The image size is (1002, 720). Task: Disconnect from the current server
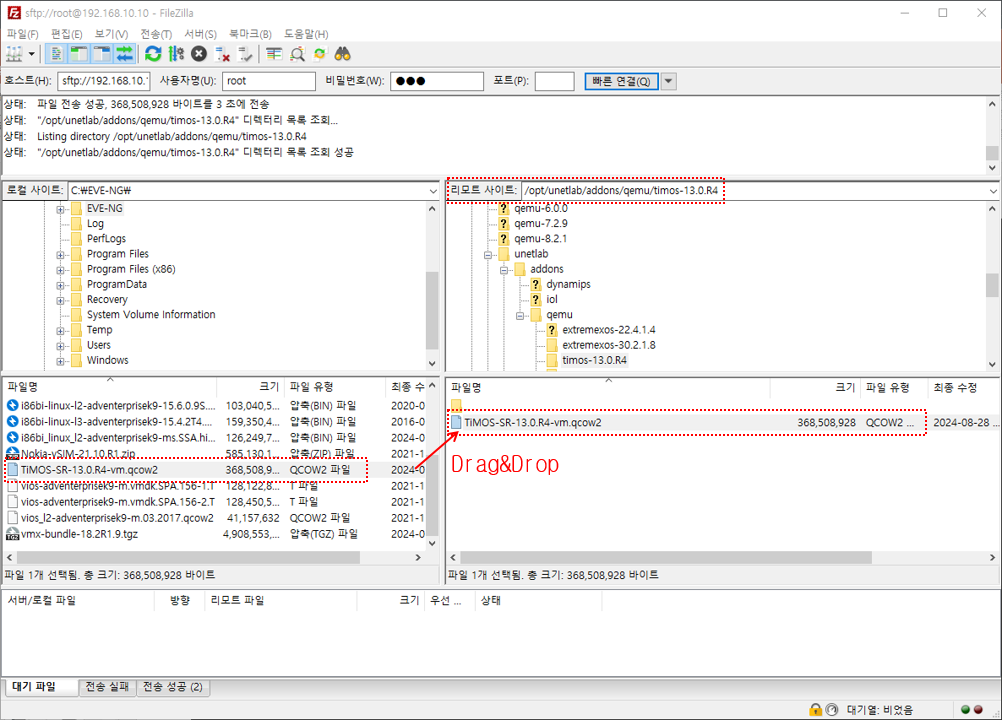[222, 54]
